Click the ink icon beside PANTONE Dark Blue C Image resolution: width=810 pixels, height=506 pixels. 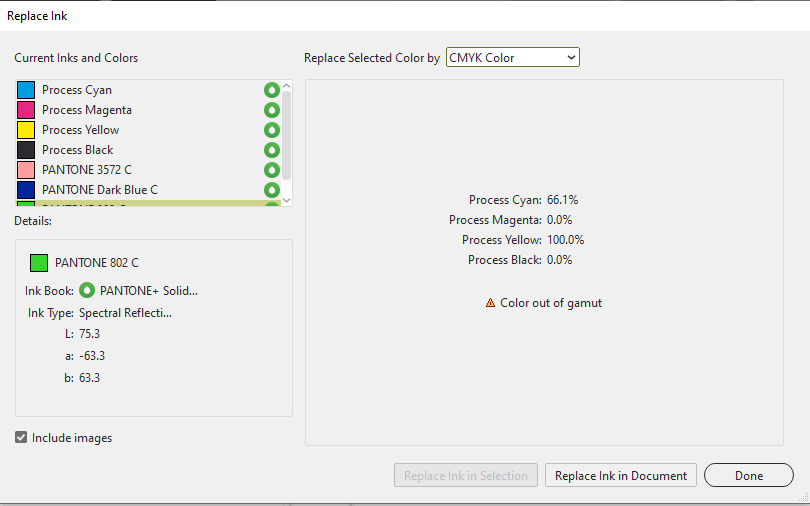pos(271,190)
